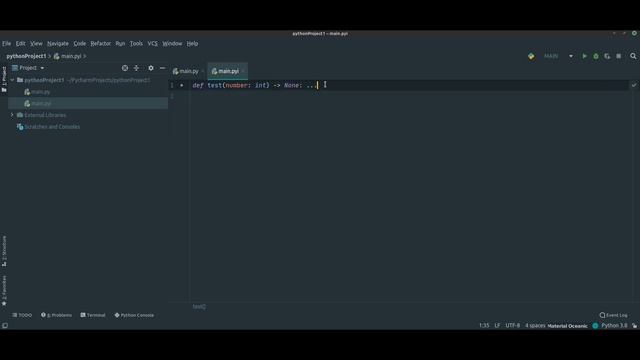
Task: Click the 1:35 cursor position indicator
Action: (484, 326)
